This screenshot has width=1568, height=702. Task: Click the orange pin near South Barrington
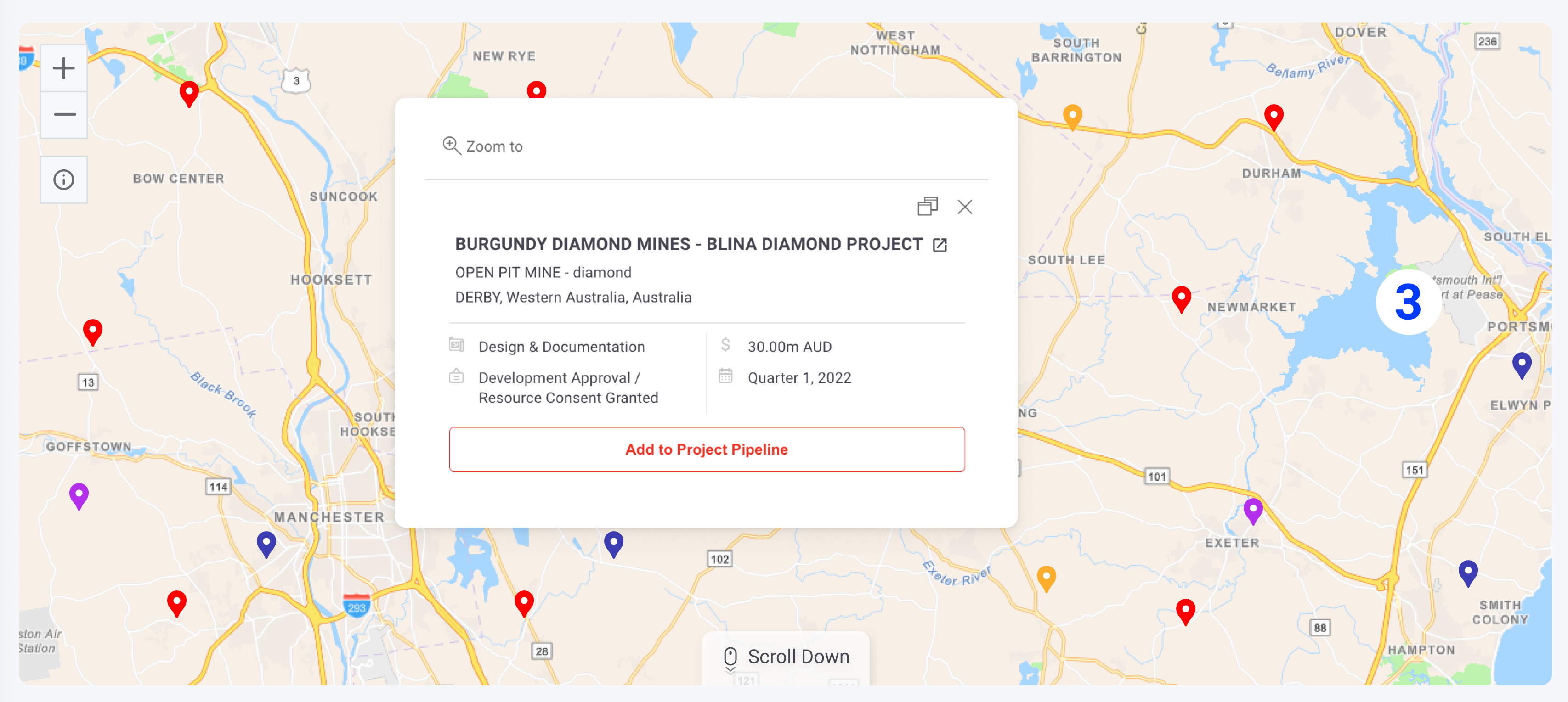point(1072,116)
